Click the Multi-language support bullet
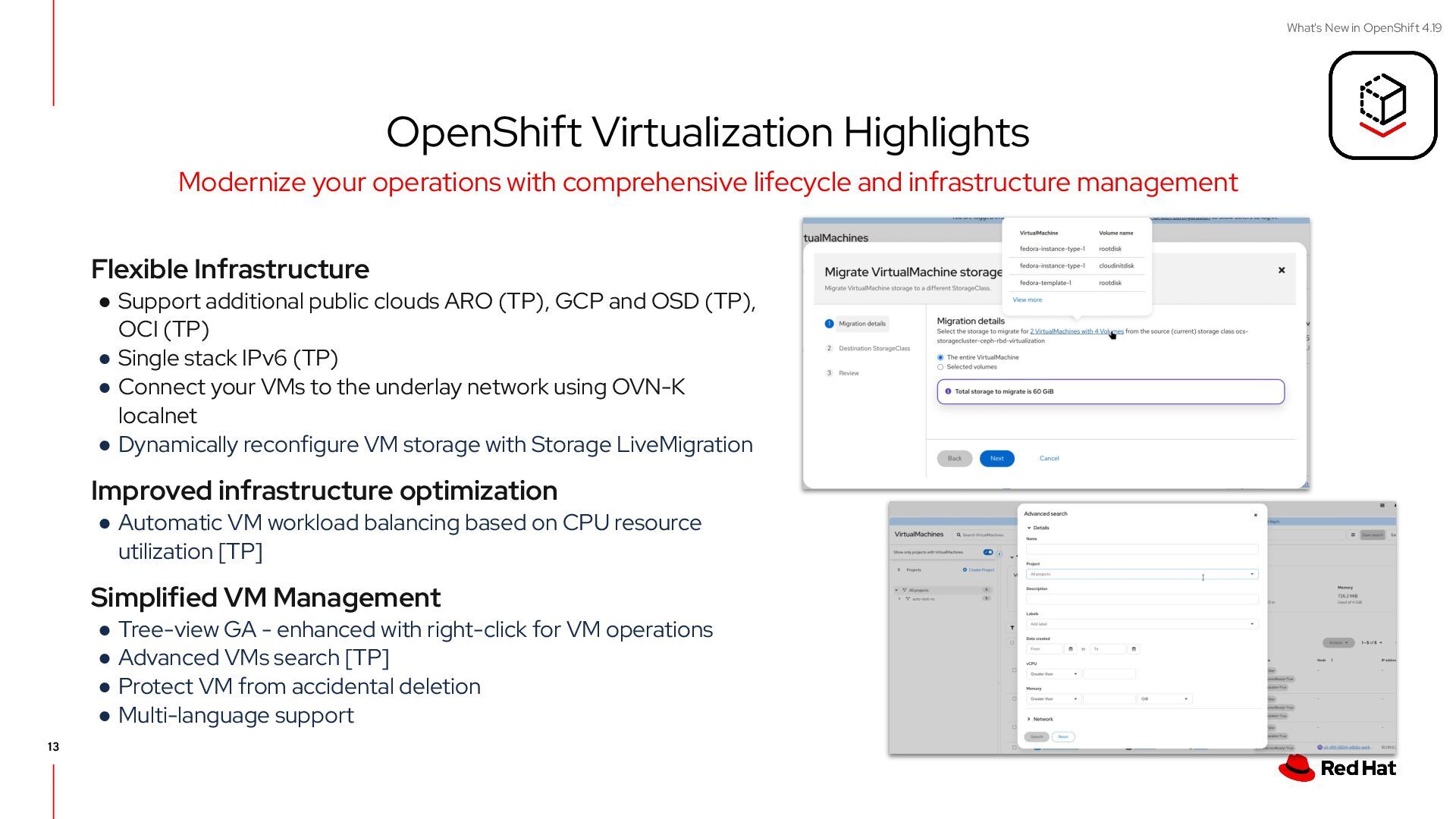Image resolution: width=1456 pixels, height=819 pixels. (x=236, y=715)
